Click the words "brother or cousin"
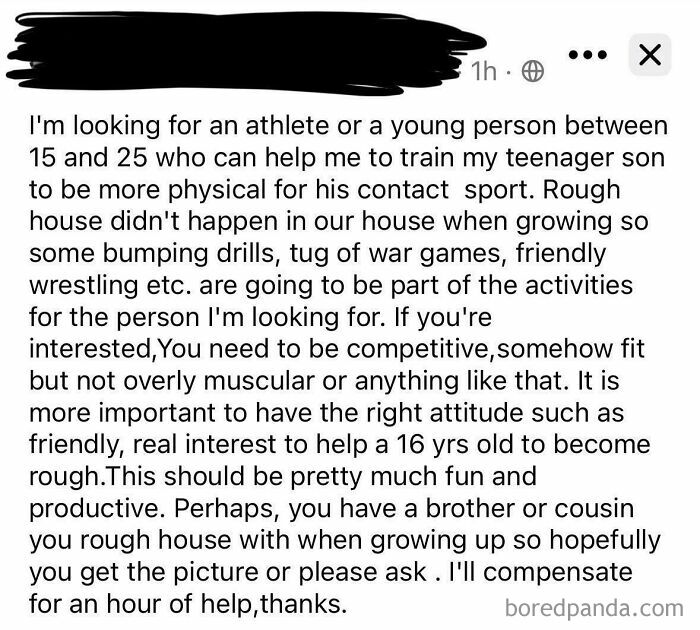700x630 pixels. pos(529,508)
